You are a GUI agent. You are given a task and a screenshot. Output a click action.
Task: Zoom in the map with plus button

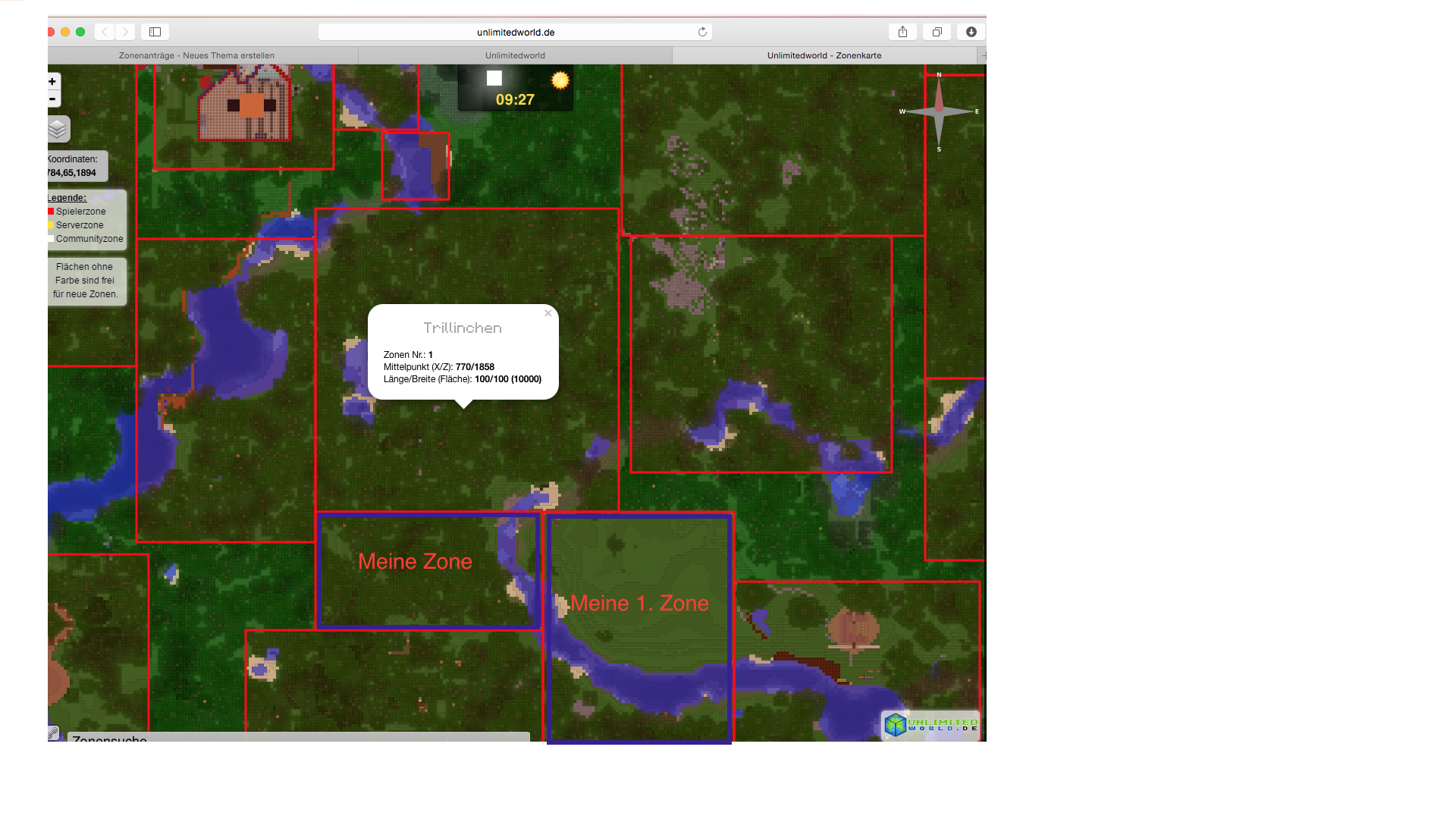[x=52, y=82]
